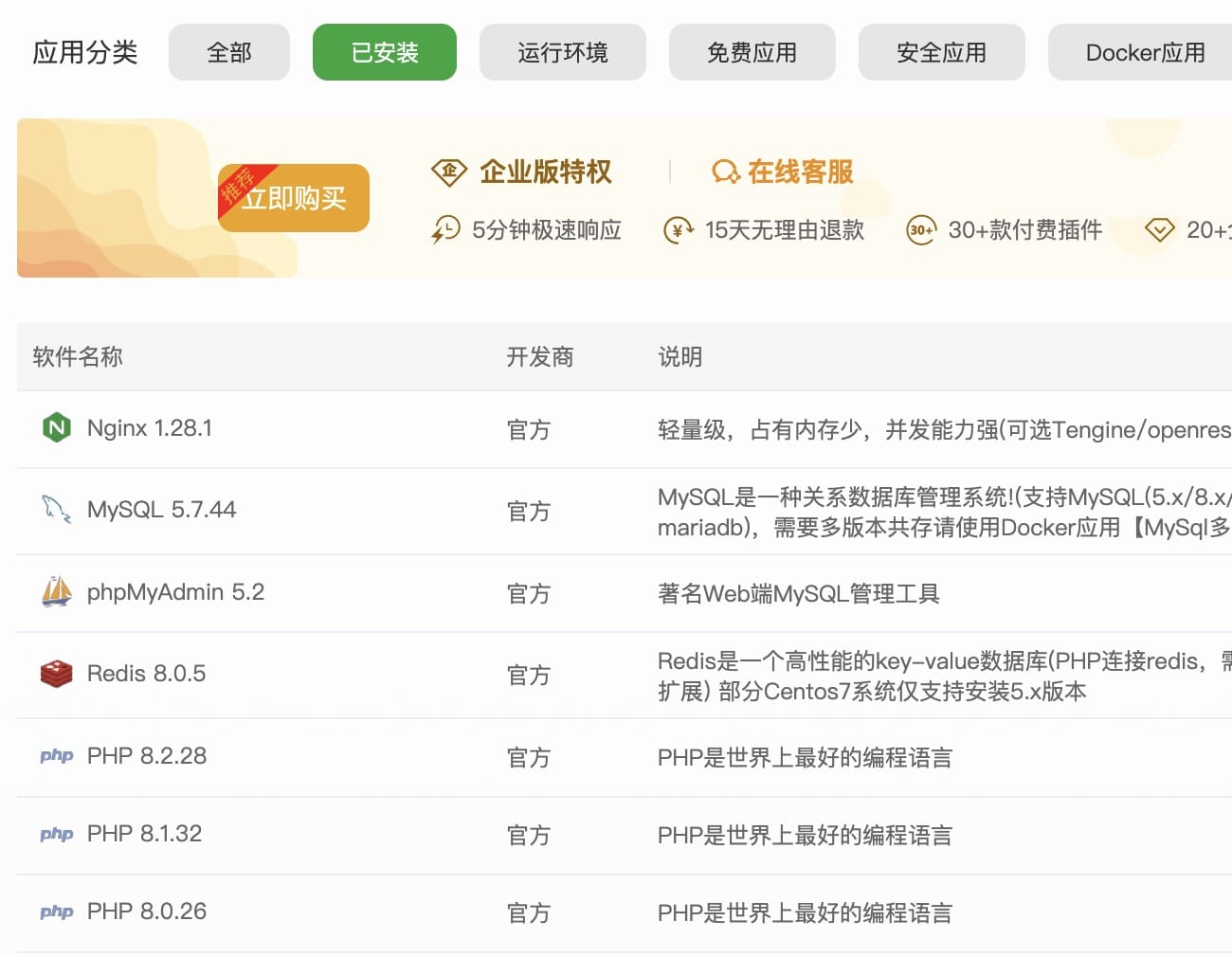Image resolution: width=1232 pixels, height=957 pixels.
Task: Open the MySQL 5.7.44 software name link
Action: [162, 510]
